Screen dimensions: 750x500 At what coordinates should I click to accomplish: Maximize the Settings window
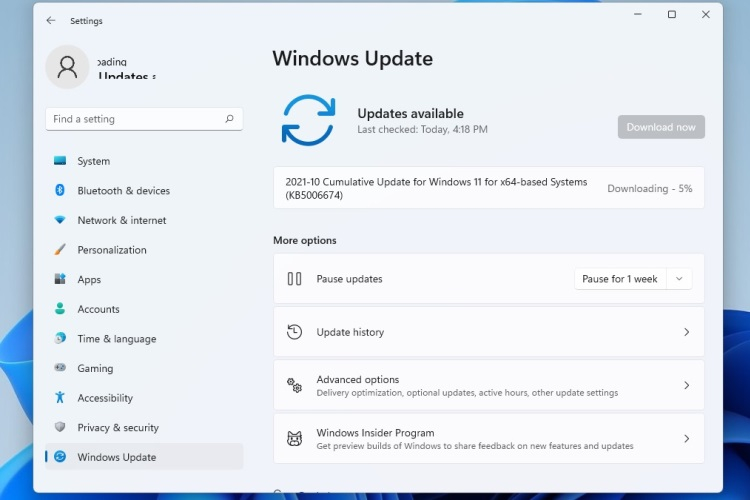tap(672, 14)
